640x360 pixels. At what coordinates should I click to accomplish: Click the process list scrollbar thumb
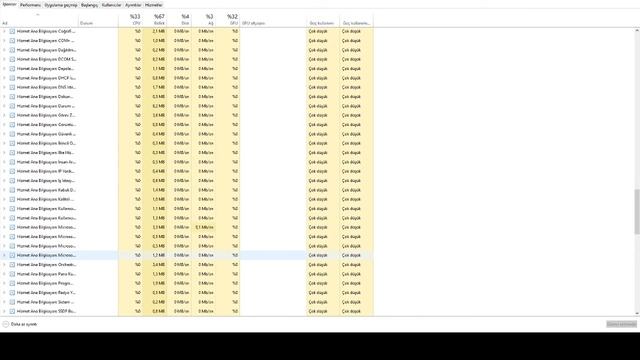637,211
